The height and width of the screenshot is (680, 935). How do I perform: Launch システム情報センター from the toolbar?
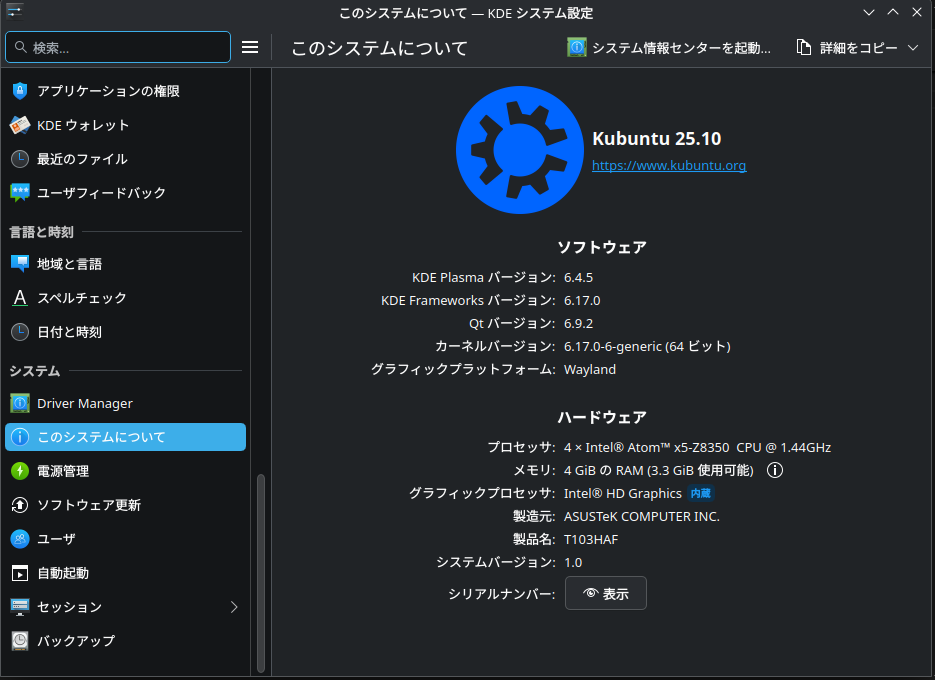click(x=670, y=47)
